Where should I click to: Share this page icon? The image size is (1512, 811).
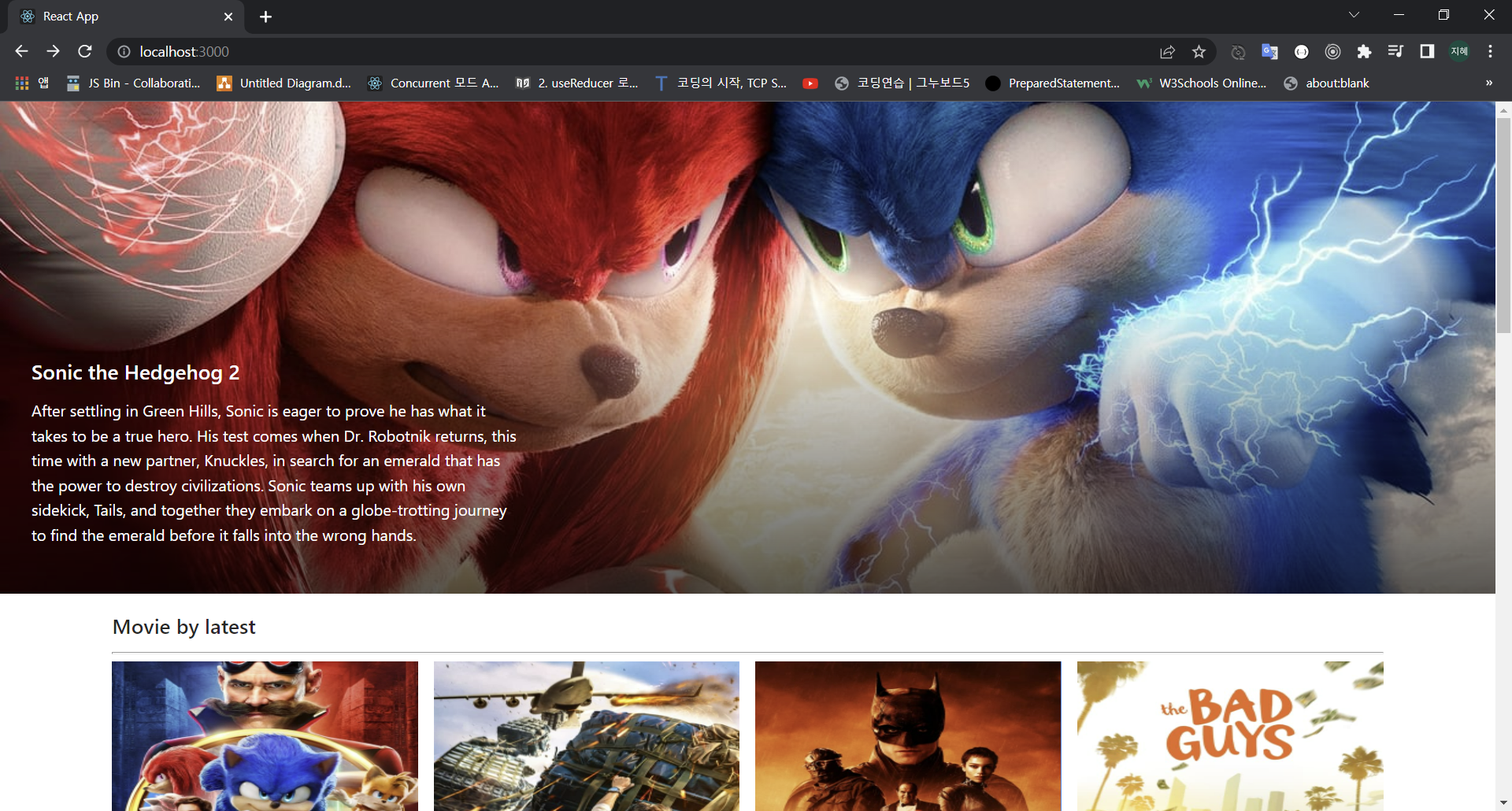[x=1167, y=51]
